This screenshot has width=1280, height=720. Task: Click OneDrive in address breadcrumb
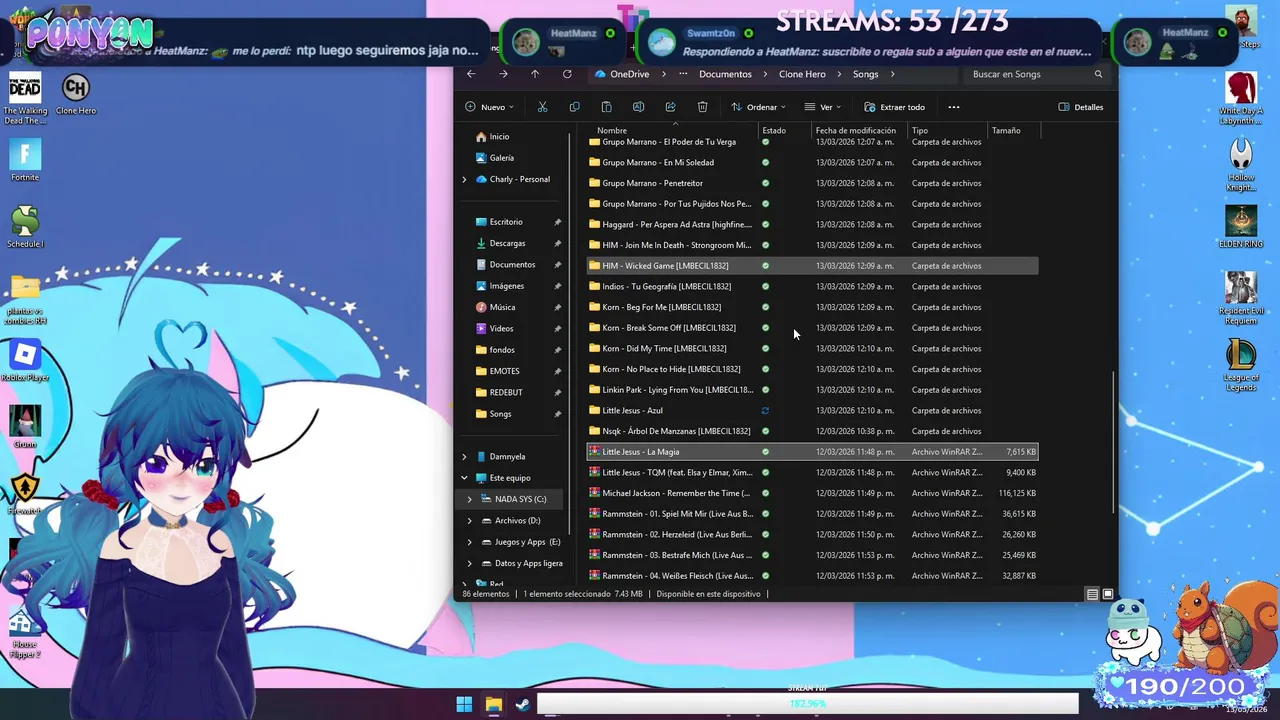click(x=629, y=74)
